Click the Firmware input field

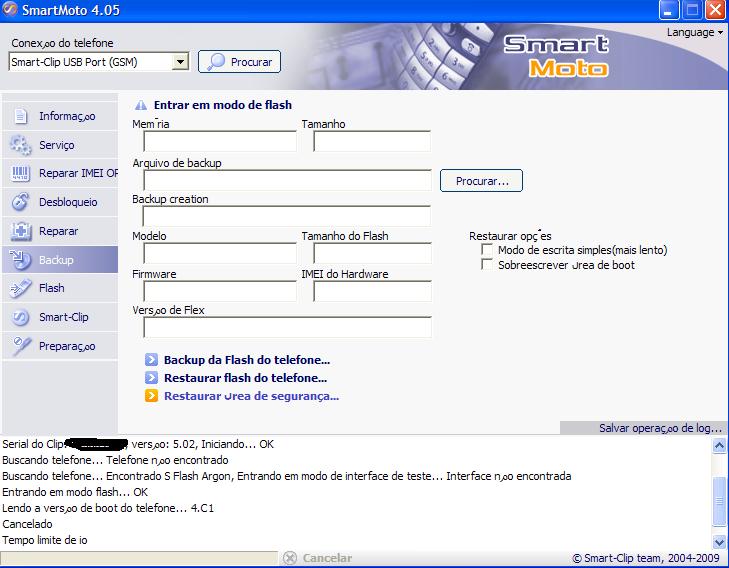pos(220,291)
